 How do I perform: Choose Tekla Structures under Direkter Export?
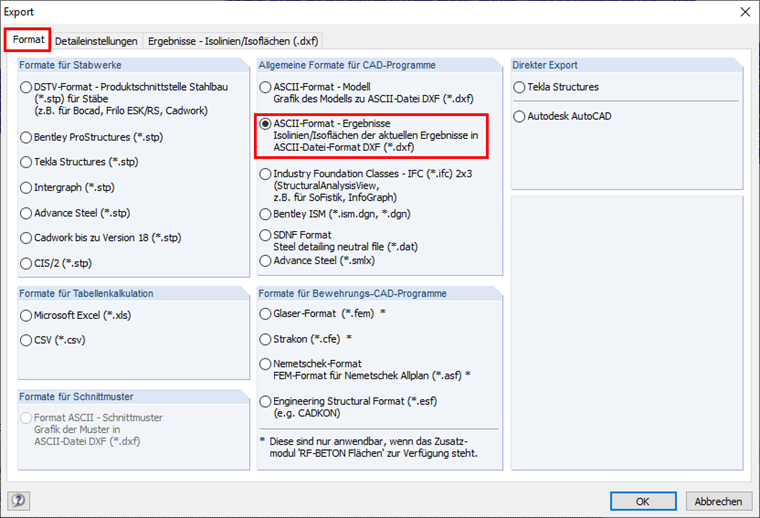[519, 87]
